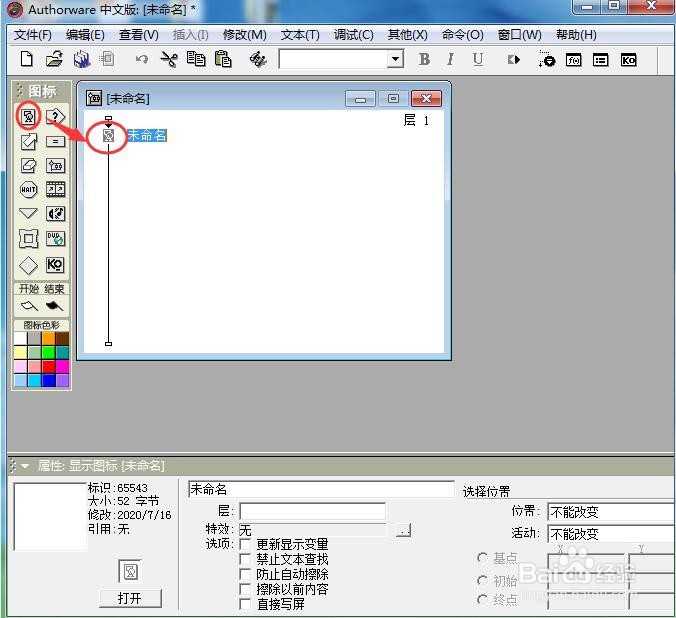Image resolution: width=676 pixels, height=618 pixels.
Task: Toggle Underline text formatting
Action: 478,59
